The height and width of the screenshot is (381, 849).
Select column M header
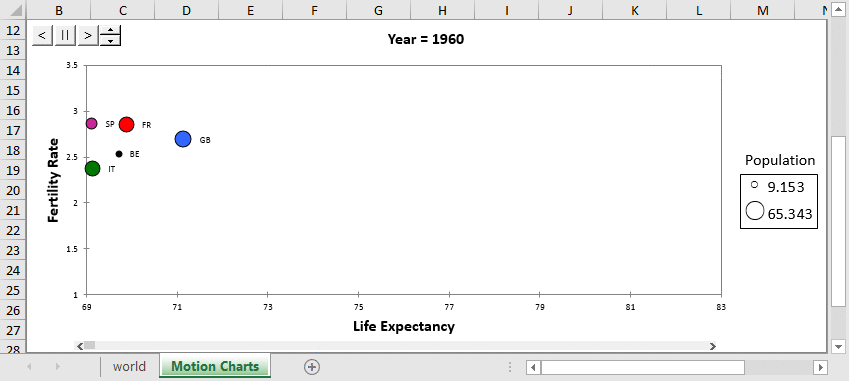click(763, 10)
